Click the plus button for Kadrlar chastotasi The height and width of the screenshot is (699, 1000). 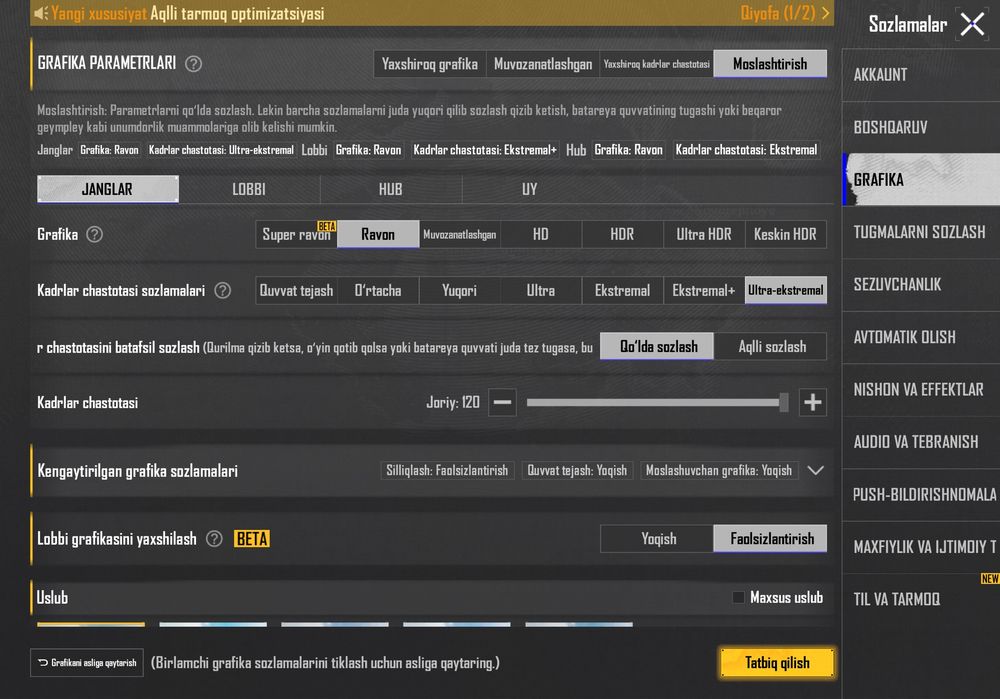[812, 402]
